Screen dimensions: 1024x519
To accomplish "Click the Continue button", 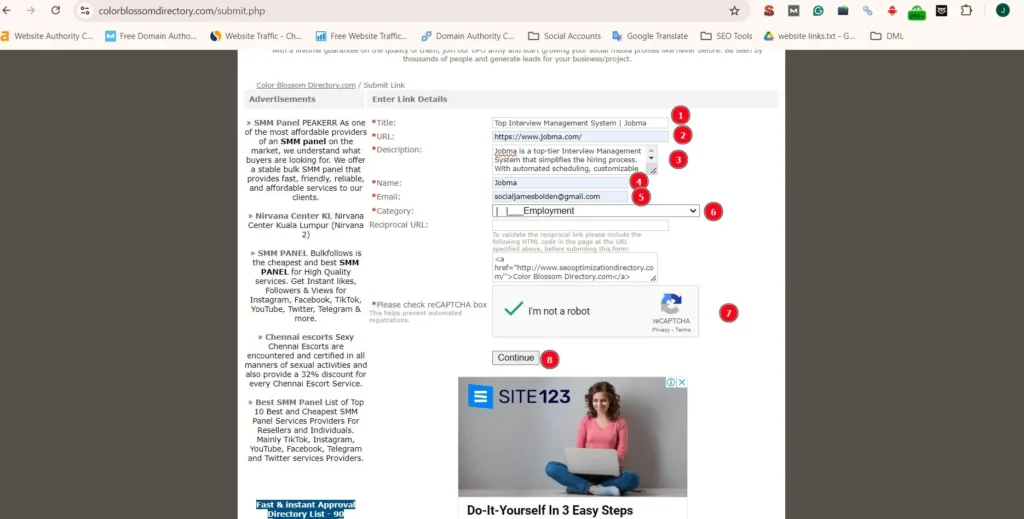I will point(516,358).
